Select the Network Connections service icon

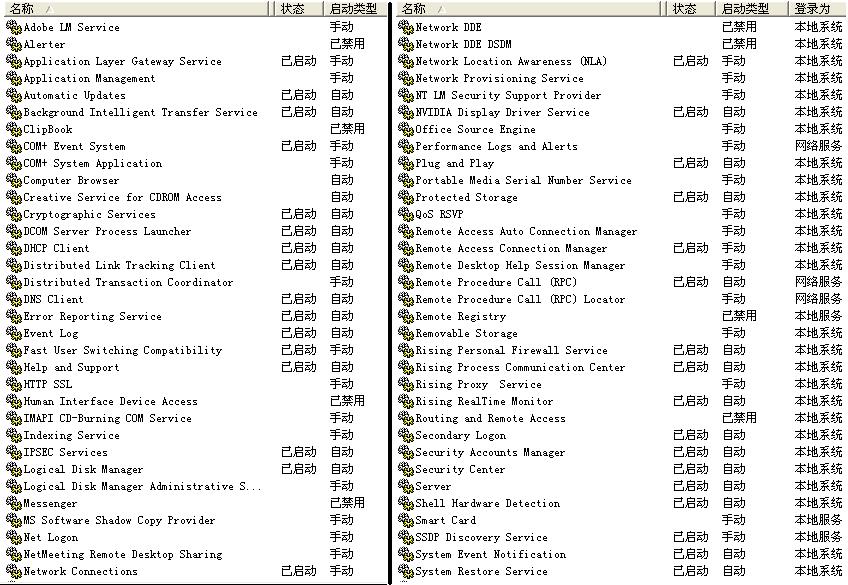[x=14, y=571]
